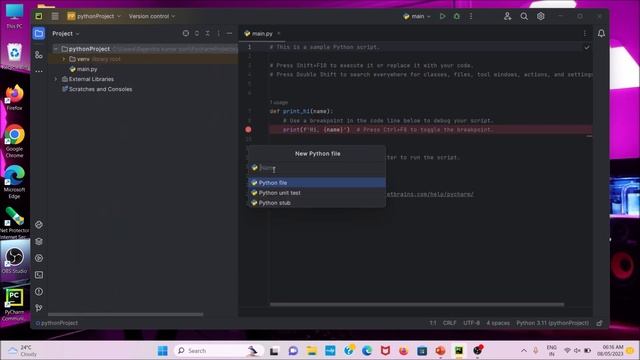Show hidden system tray icons
Image resolution: width=640 pixels, height=360 pixels.
pyautogui.click(x=524, y=351)
